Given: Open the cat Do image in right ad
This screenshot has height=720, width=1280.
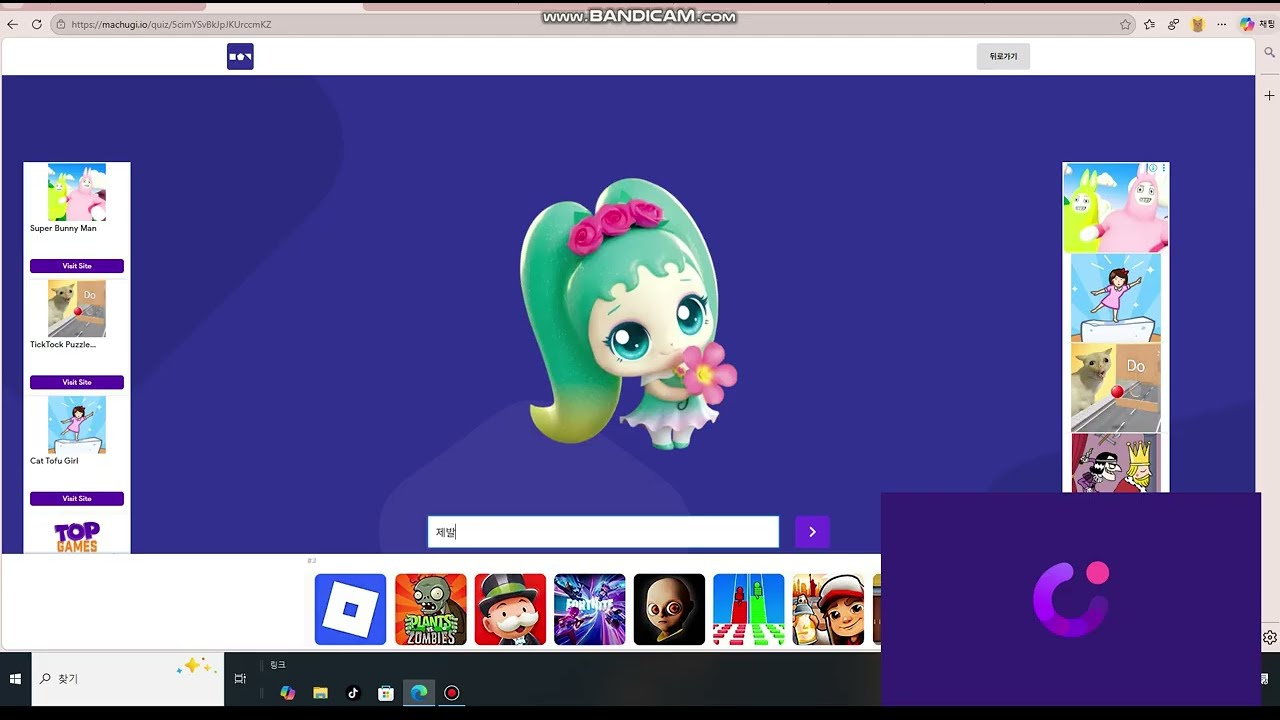Looking at the screenshot, I should click(1116, 388).
